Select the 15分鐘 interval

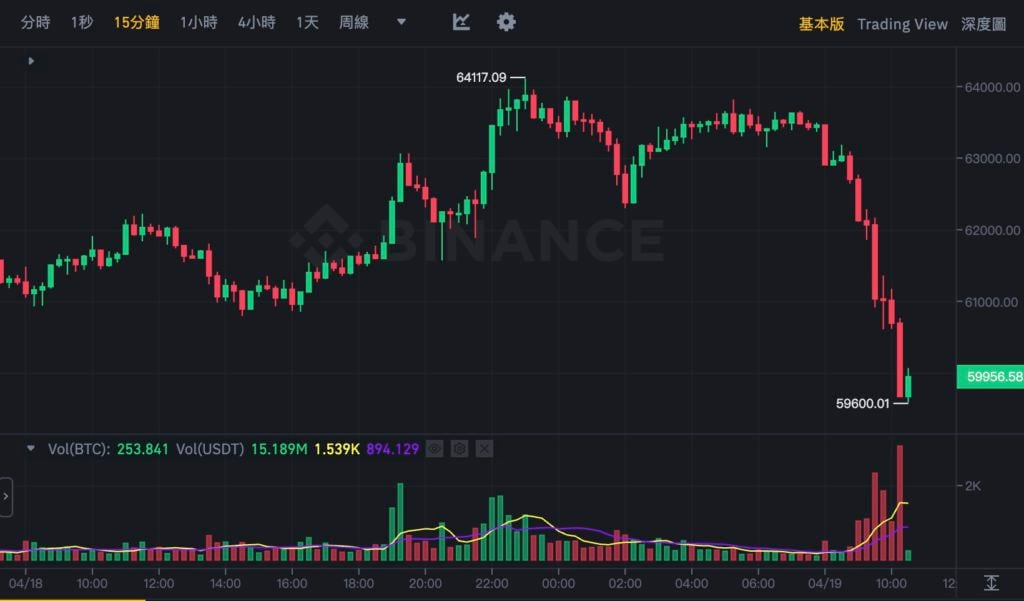136,22
